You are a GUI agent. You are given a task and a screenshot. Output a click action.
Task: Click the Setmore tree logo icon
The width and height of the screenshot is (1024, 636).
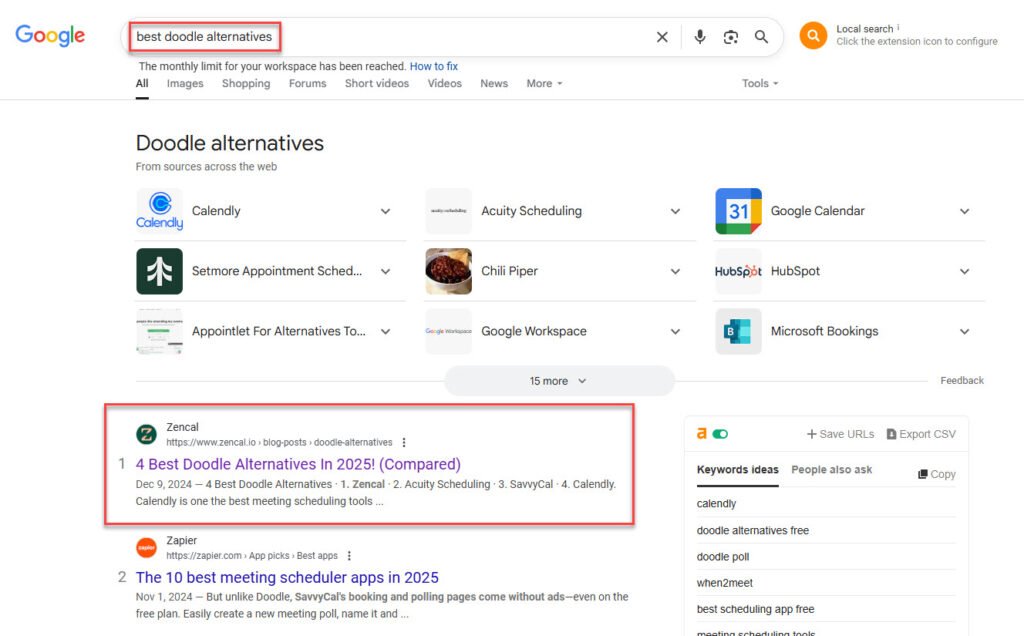point(159,271)
